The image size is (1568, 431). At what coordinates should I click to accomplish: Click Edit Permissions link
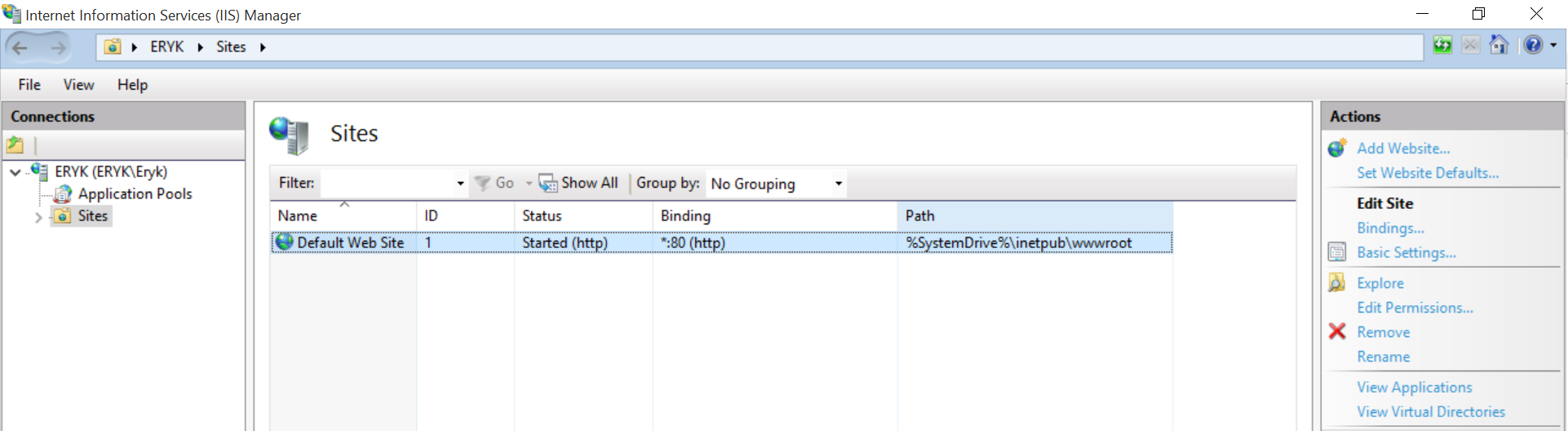(1415, 308)
